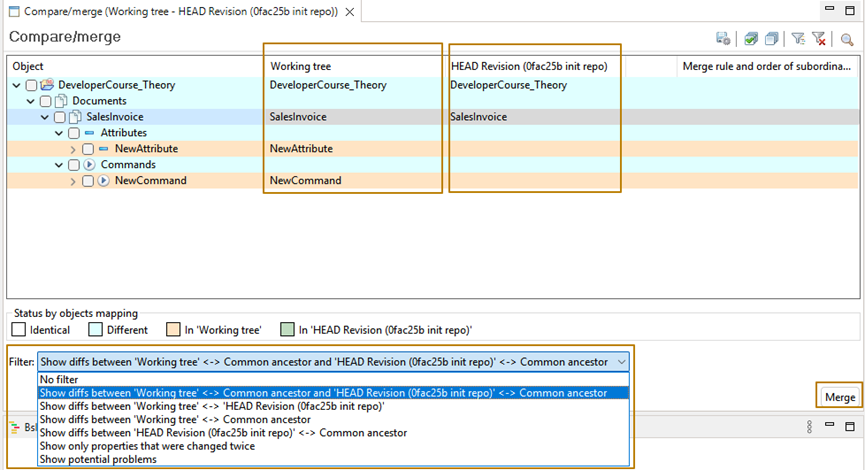Image resolution: width=865 pixels, height=470 pixels.
Task: Click the SalesInvoice document icon in tree
Action: pyautogui.click(x=75, y=117)
